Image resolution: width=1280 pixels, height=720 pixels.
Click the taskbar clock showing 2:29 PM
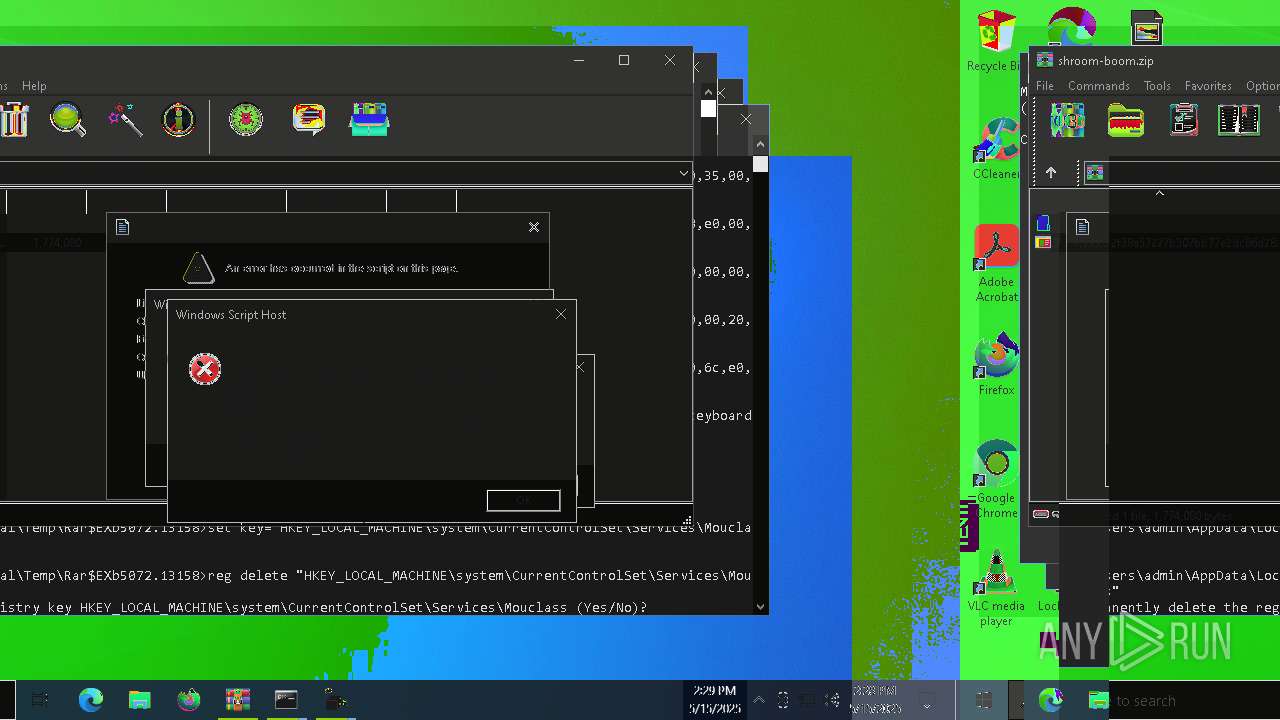[713, 699]
